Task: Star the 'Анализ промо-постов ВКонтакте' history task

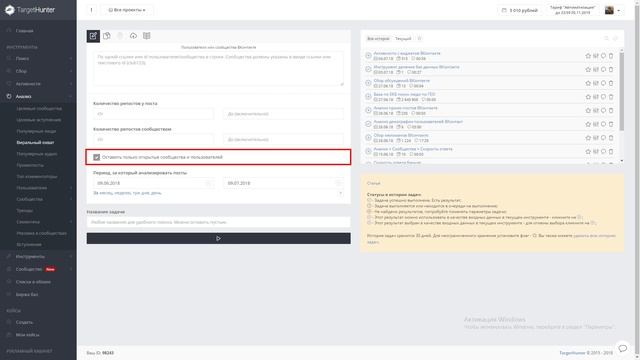Action: tap(588, 111)
